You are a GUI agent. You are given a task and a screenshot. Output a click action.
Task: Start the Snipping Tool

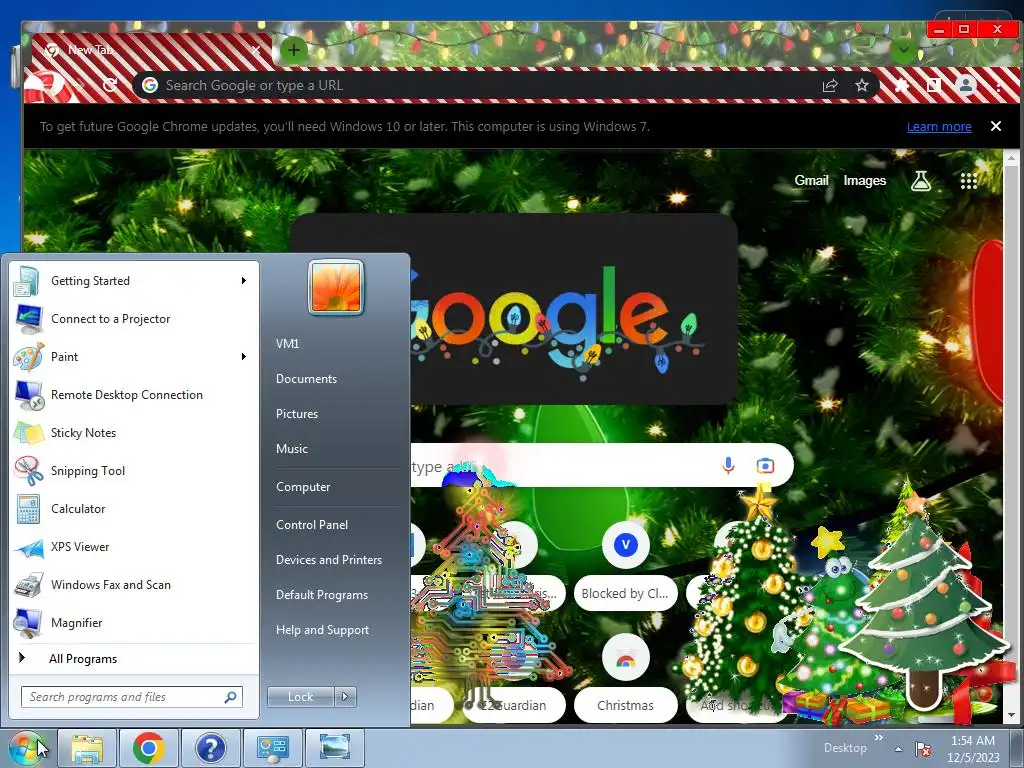[x=134, y=471]
